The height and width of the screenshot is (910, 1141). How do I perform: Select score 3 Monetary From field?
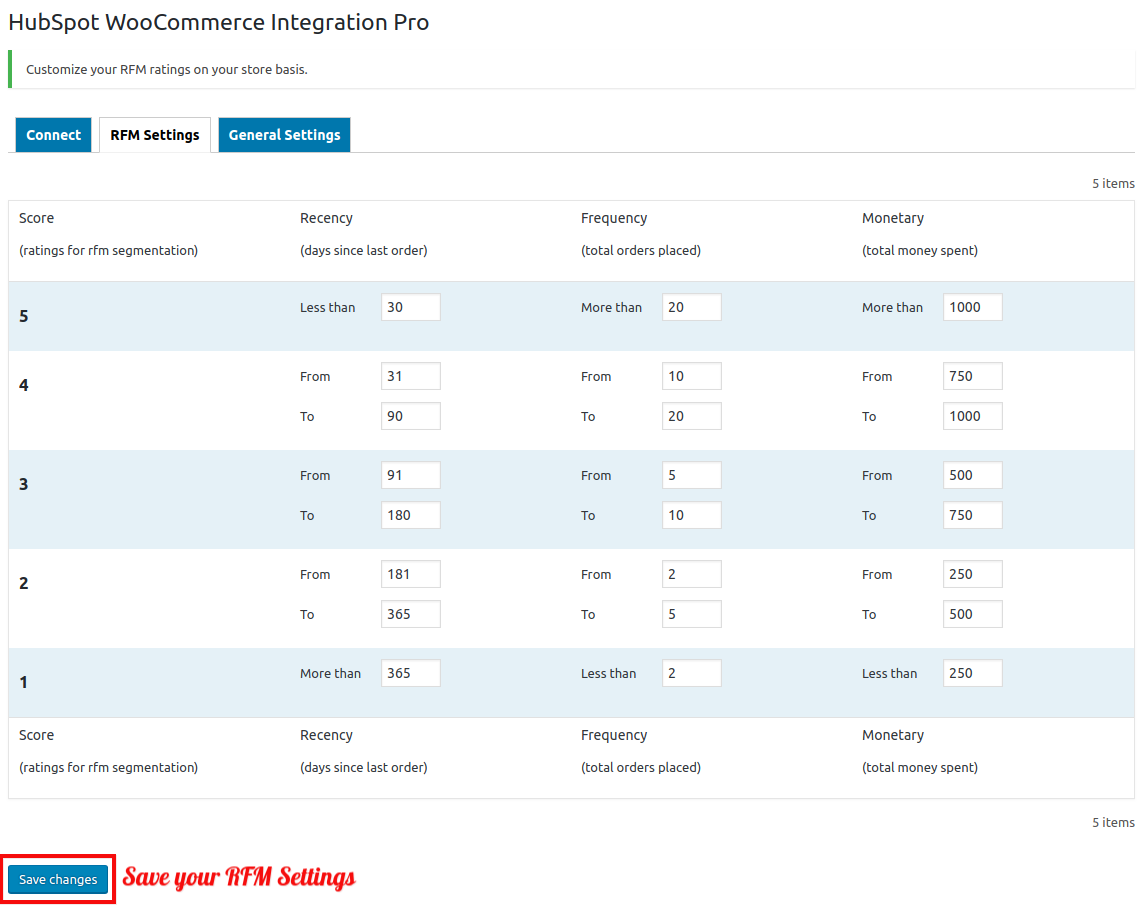pyautogui.click(x=972, y=475)
